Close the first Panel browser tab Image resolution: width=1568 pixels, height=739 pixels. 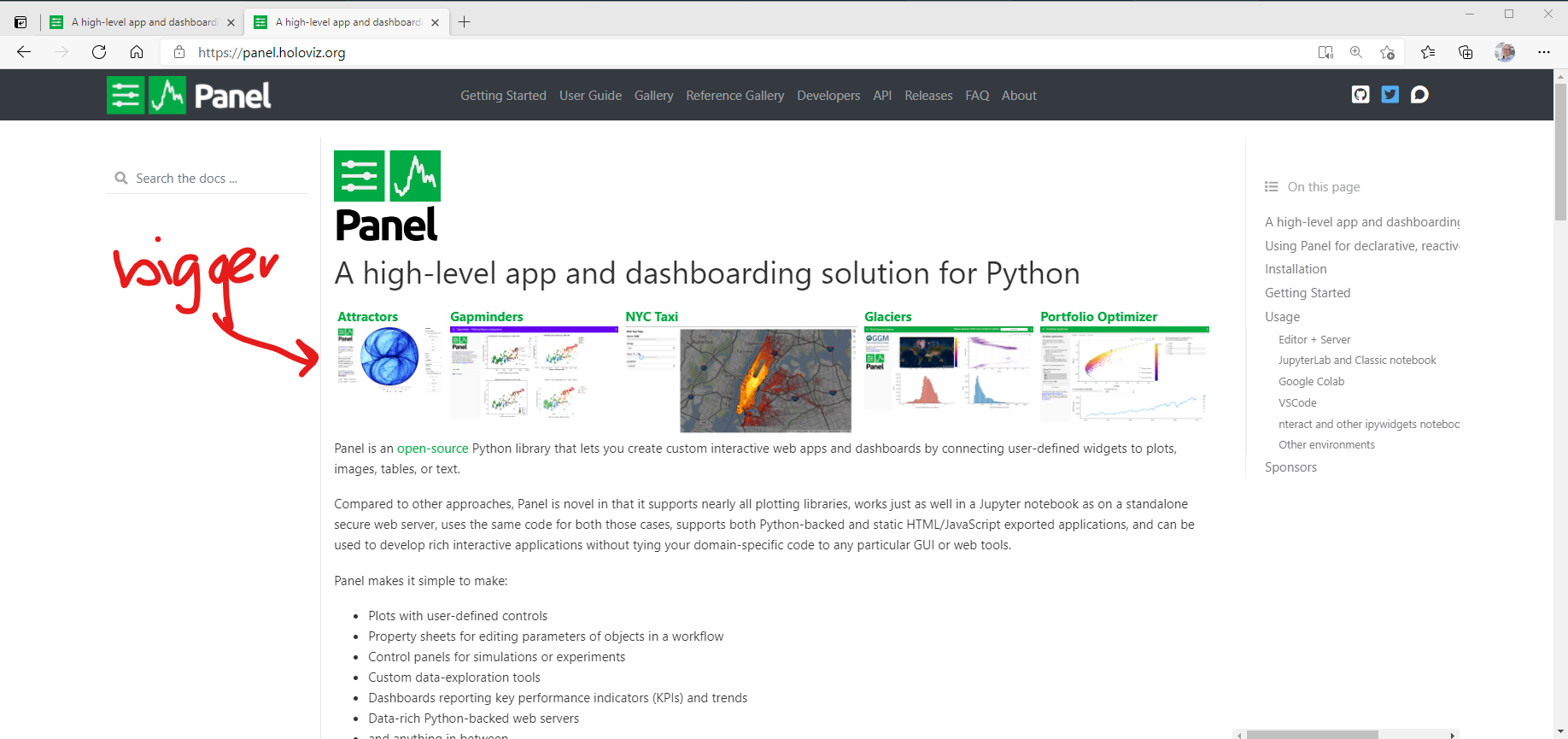[231, 23]
